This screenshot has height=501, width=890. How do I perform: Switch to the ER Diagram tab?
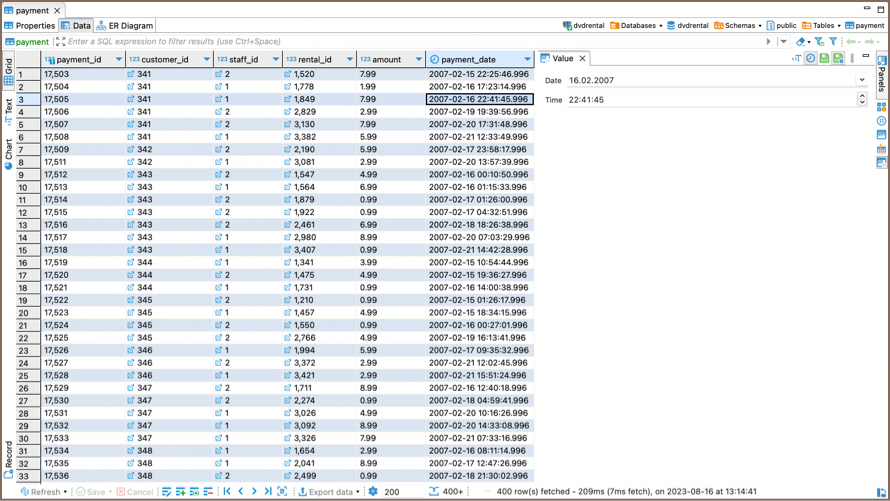[125, 26]
